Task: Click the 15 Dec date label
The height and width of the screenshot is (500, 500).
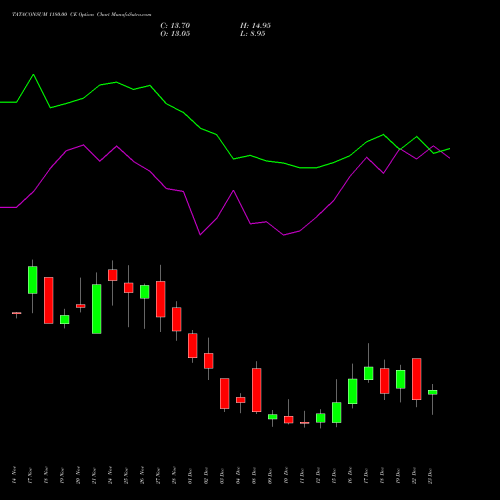Action: 334,475
